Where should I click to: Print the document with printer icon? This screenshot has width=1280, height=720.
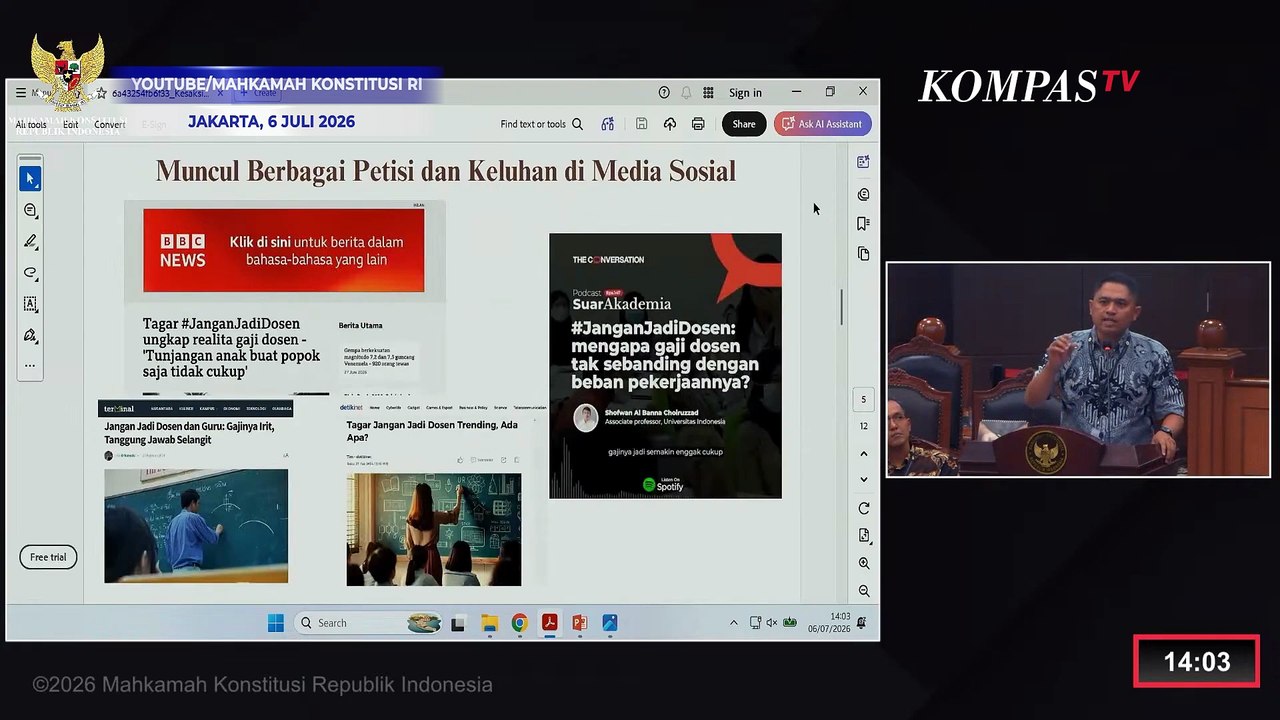click(x=698, y=124)
